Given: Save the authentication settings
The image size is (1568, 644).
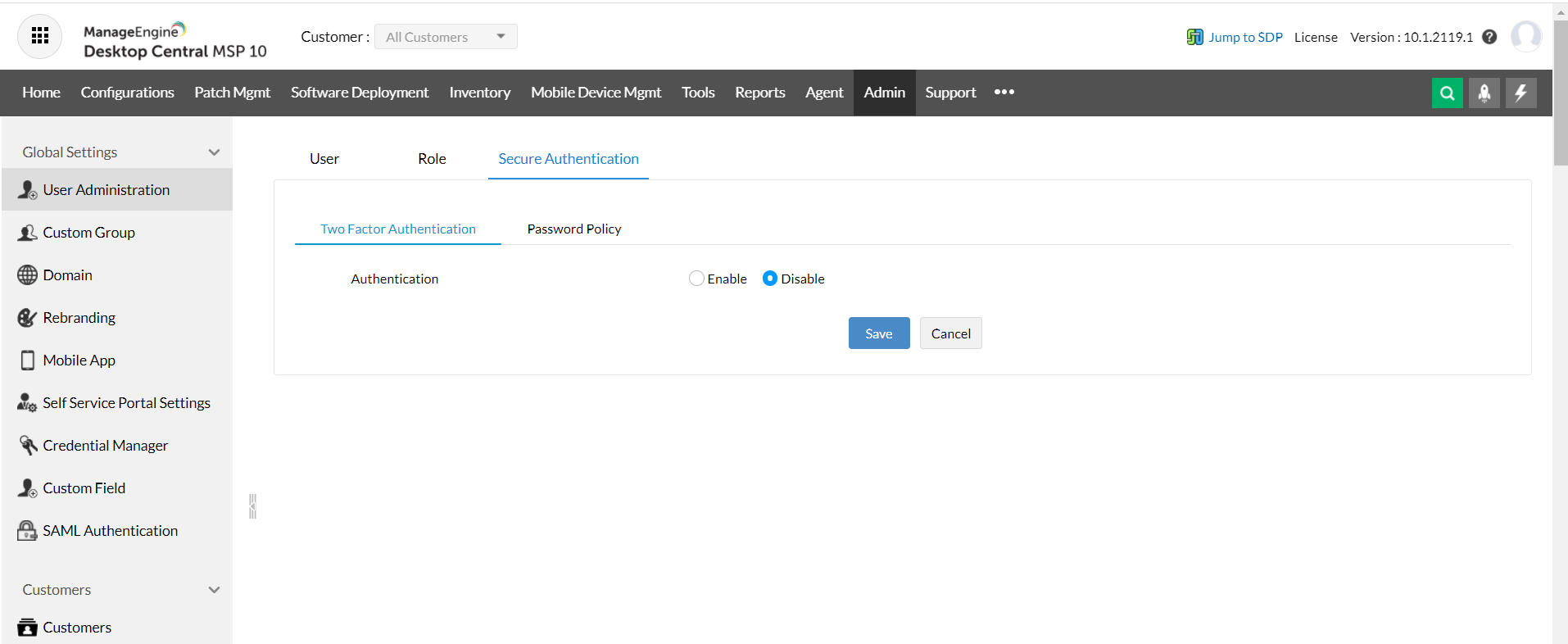Looking at the screenshot, I should 879,333.
